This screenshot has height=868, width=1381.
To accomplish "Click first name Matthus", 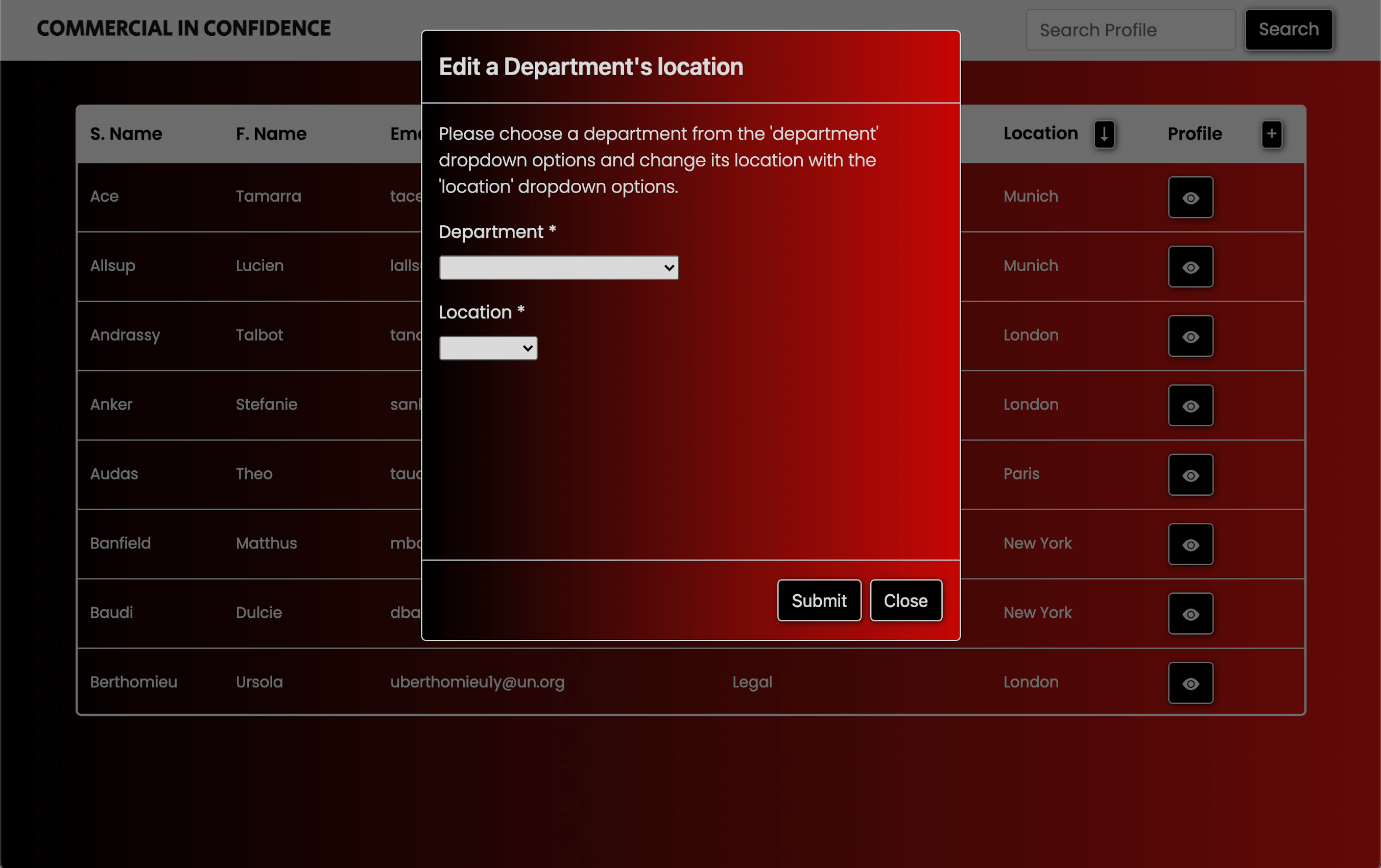I will [x=267, y=543].
